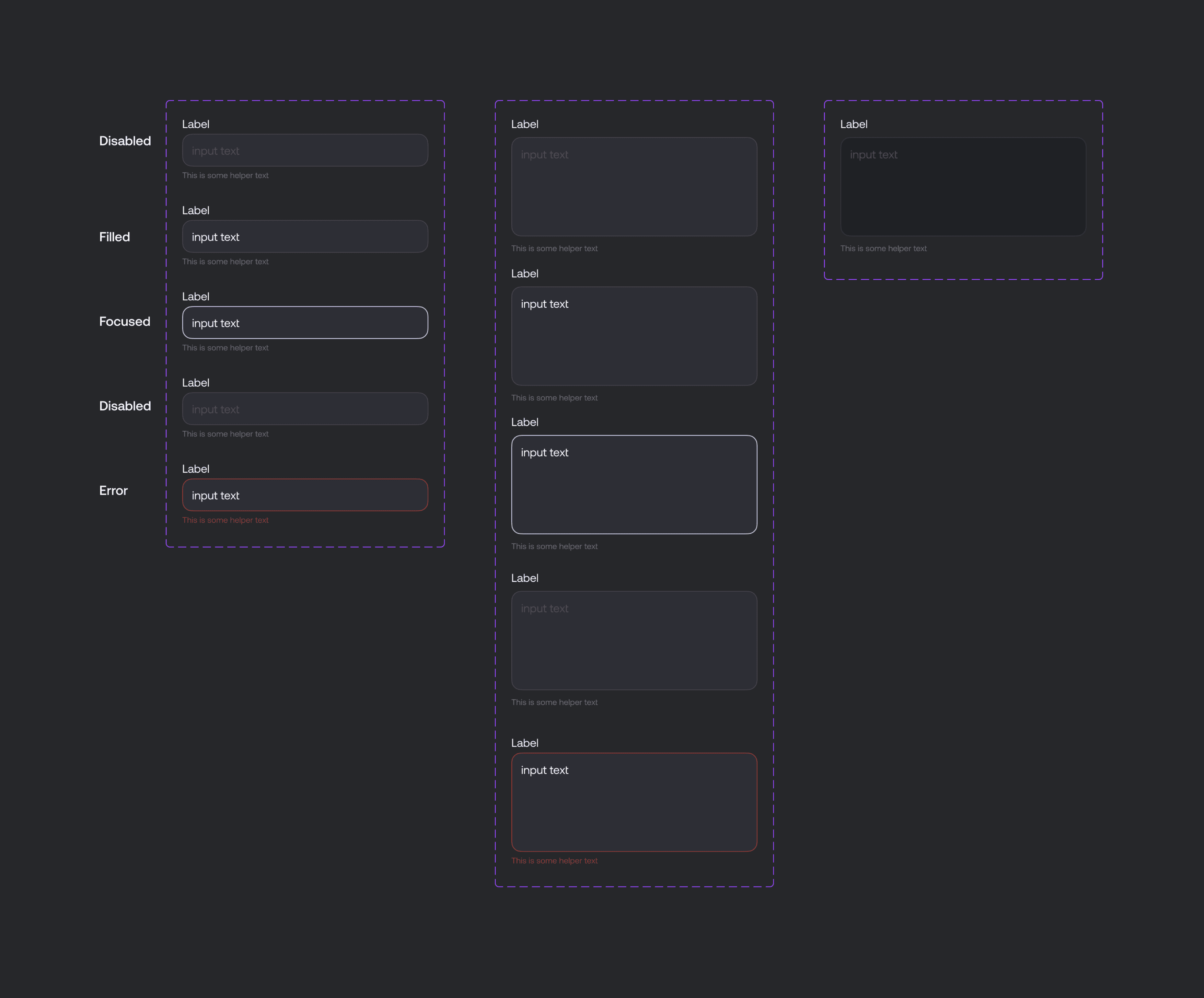The height and width of the screenshot is (998, 1204).
Task: Select the topmost Disabled state heading
Action: point(125,141)
